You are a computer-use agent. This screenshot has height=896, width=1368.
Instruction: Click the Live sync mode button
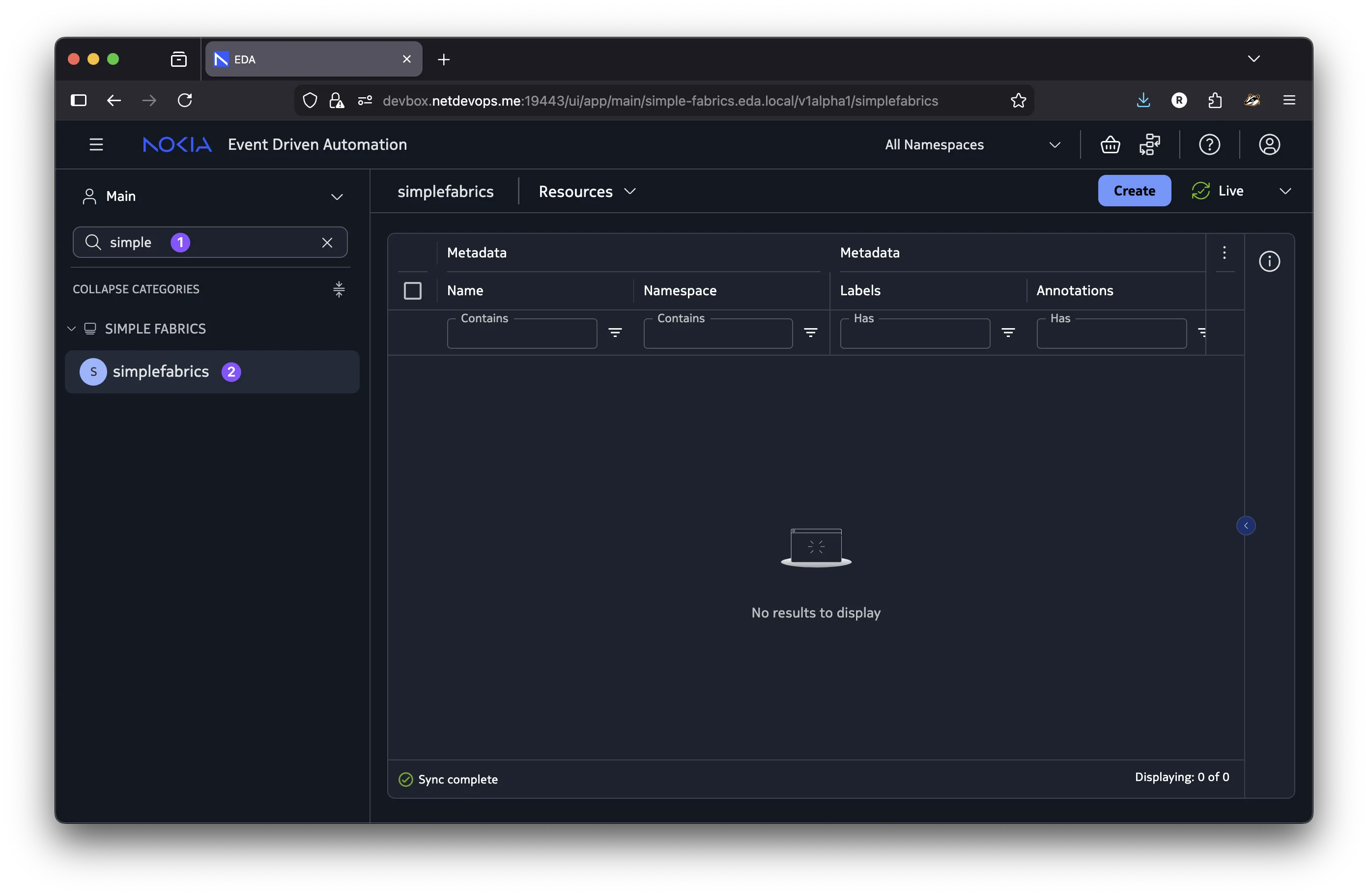coord(1218,191)
